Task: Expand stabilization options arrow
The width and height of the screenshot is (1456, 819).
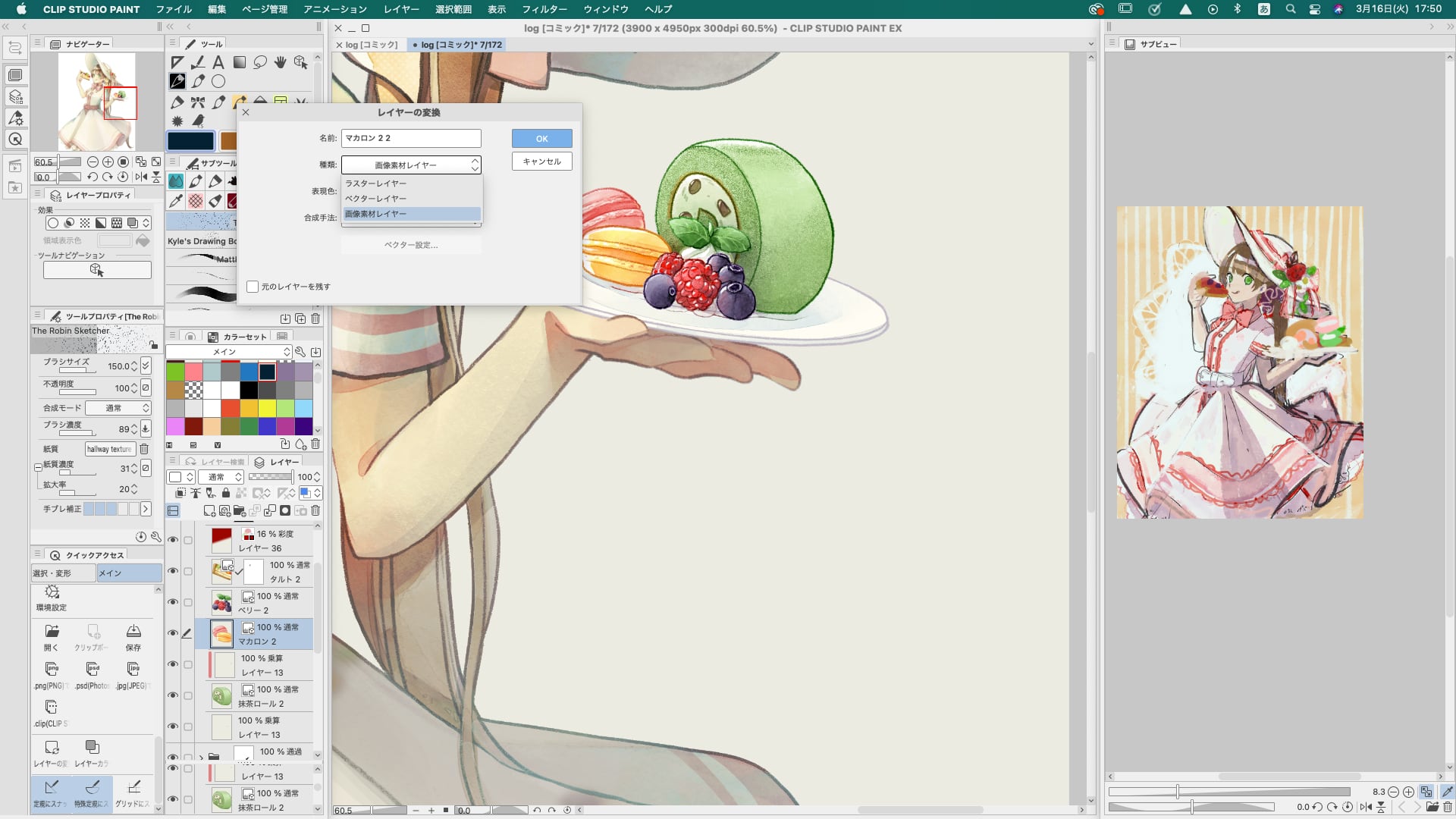Action: pos(146,509)
